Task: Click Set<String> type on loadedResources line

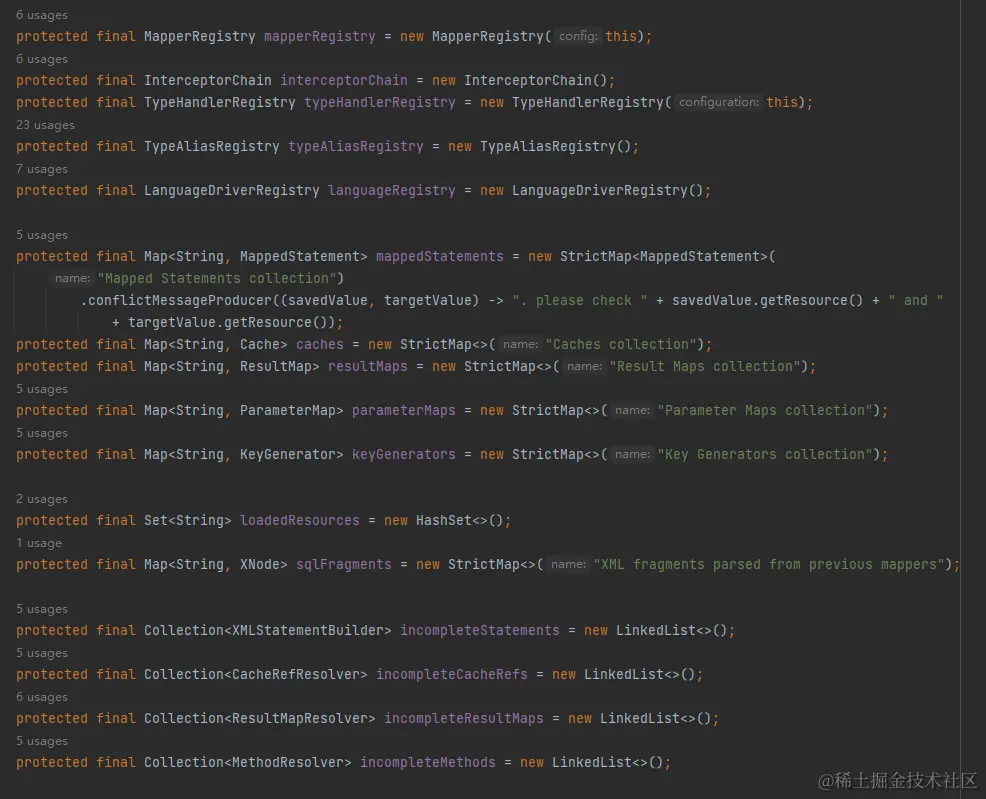Action: (187, 521)
